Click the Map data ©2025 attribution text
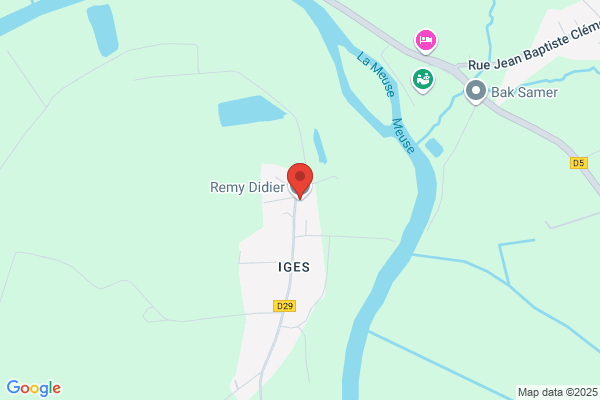 coord(558,392)
